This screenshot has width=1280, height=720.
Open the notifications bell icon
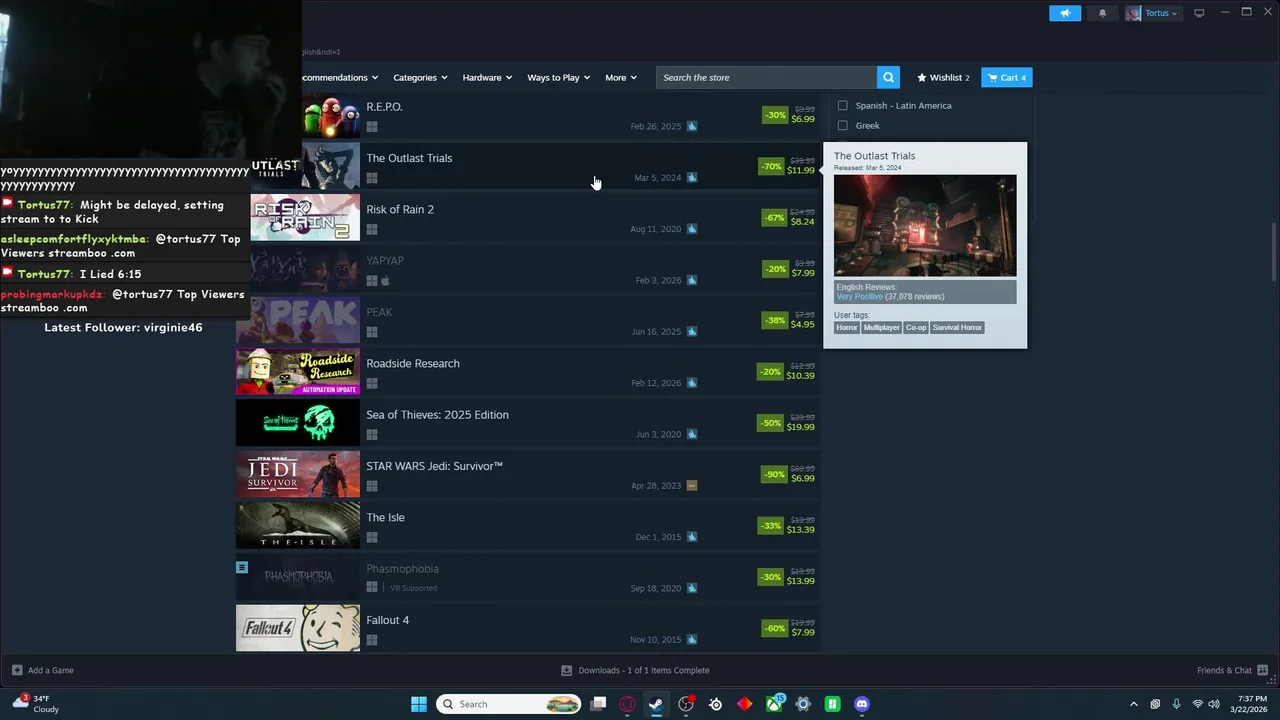1103,13
